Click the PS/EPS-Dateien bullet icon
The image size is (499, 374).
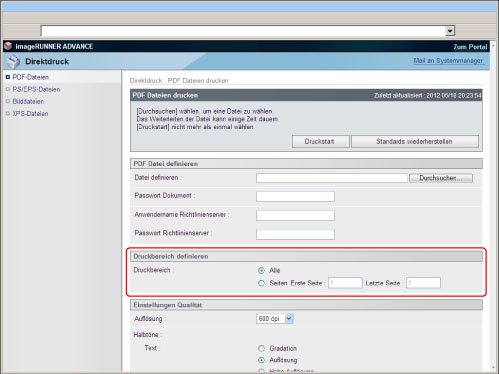(x=8, y=89)
